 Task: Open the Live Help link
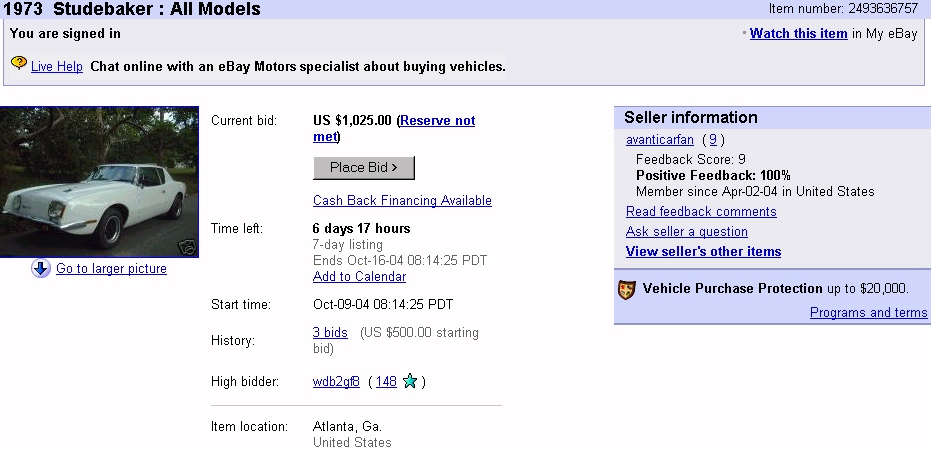[56, 67]
